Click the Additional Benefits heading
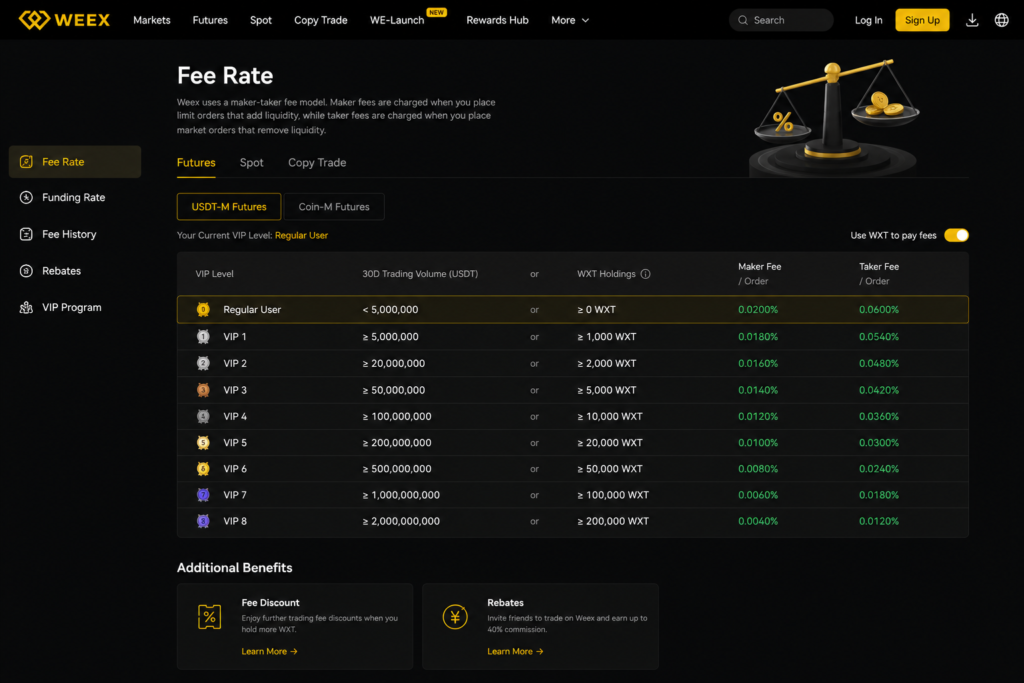This screenshot has height=683, width=1024. (x=234, y=567)
